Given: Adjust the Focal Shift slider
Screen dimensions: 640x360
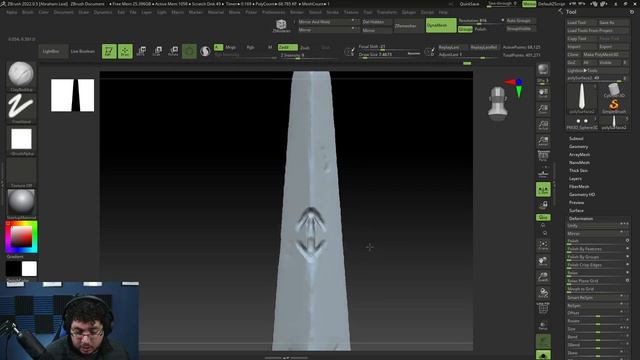Looking at the screenshot, I should click(388, 47).
